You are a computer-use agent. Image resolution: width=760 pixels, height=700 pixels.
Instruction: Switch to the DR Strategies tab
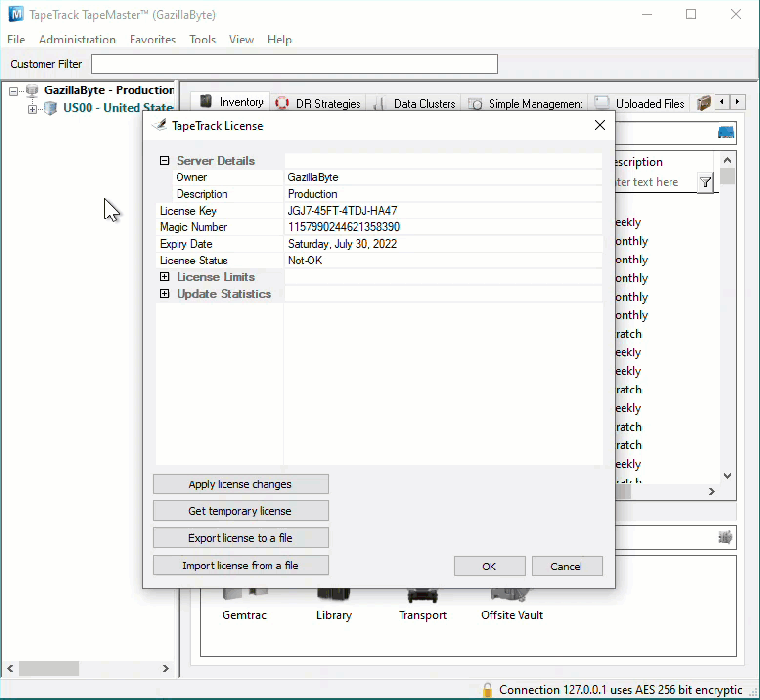318,103
